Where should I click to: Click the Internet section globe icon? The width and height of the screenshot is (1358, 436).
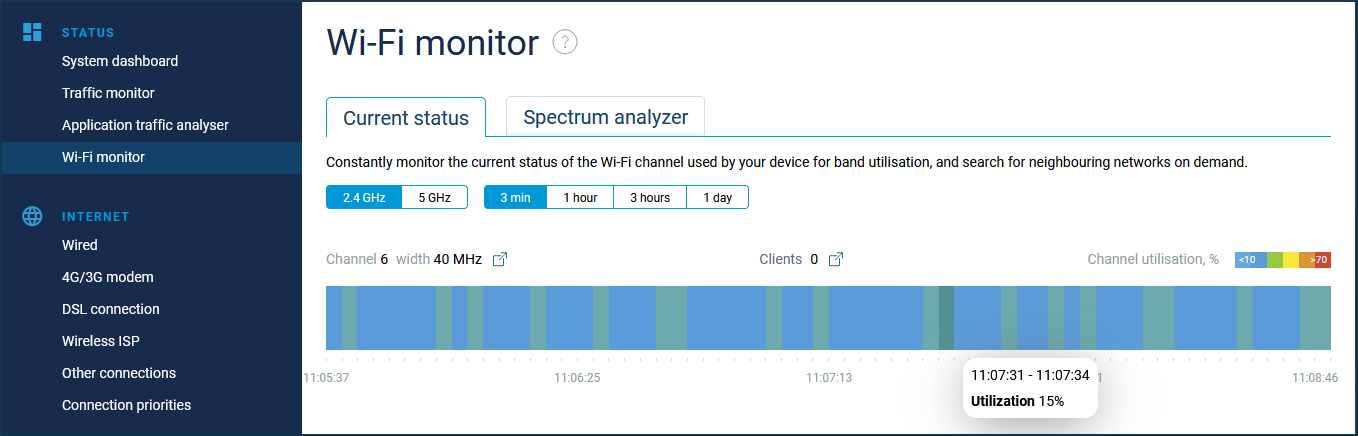32,216
